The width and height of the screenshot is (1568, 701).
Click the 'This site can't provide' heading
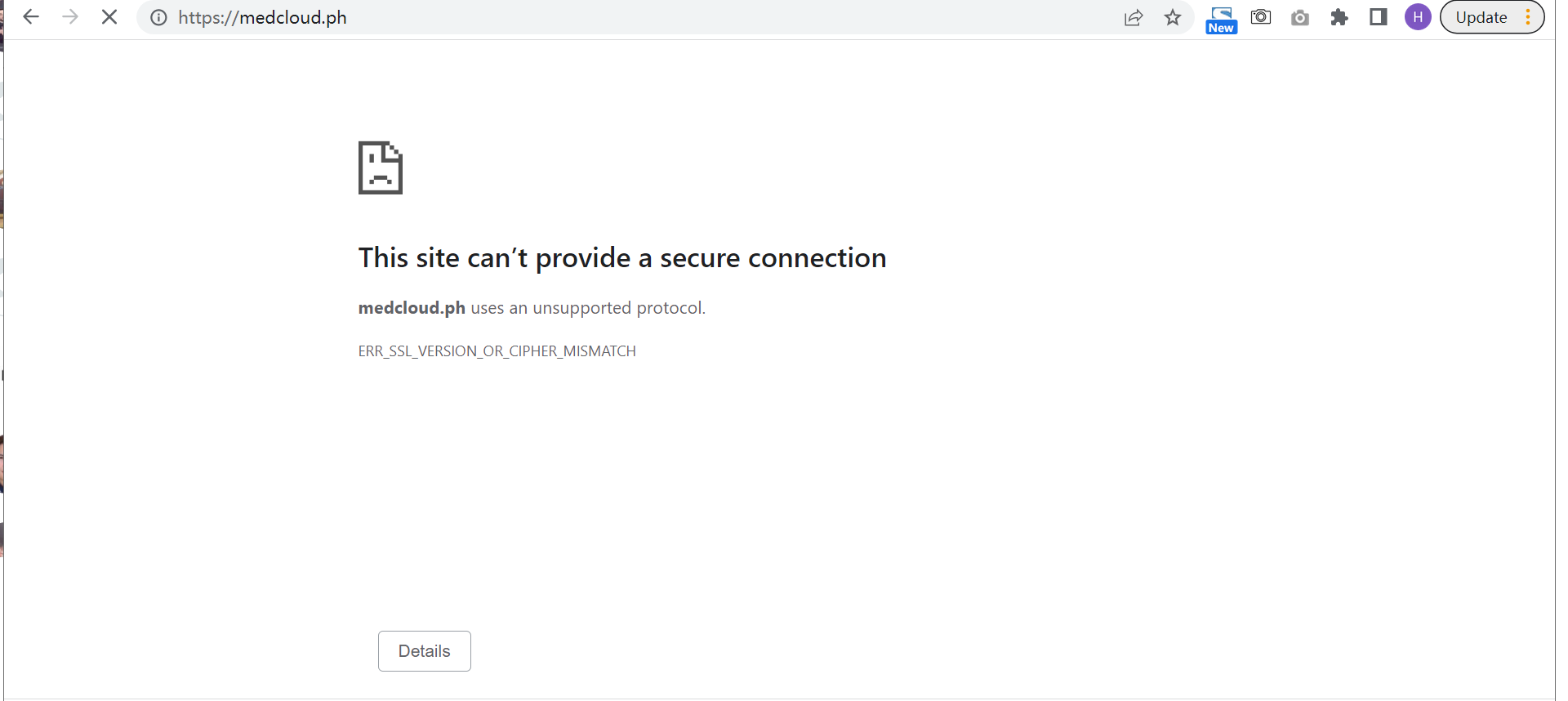point(621,258)
